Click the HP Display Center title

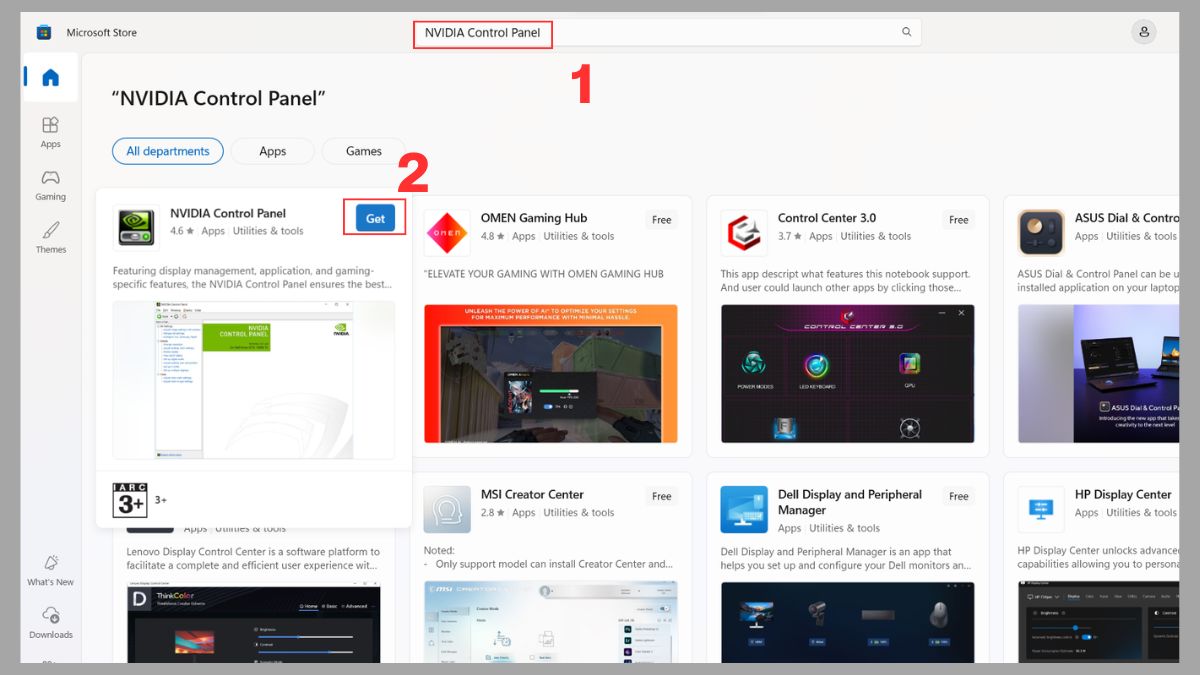click(1123, 494)
